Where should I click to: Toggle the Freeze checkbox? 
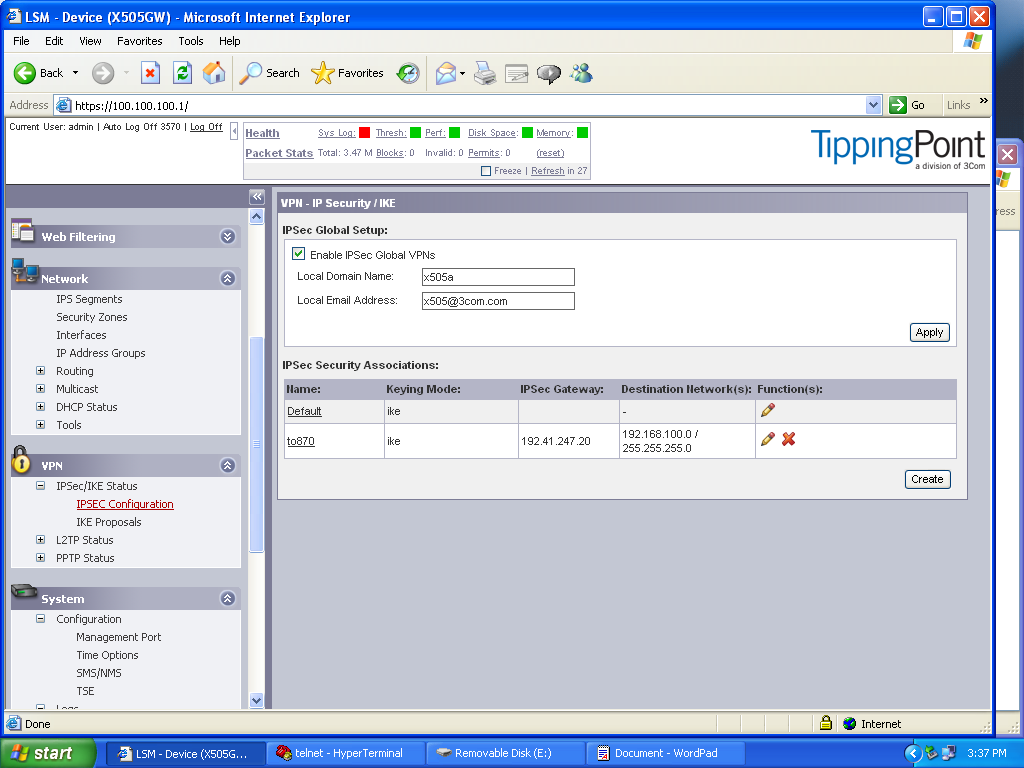(x=486, y=171)
